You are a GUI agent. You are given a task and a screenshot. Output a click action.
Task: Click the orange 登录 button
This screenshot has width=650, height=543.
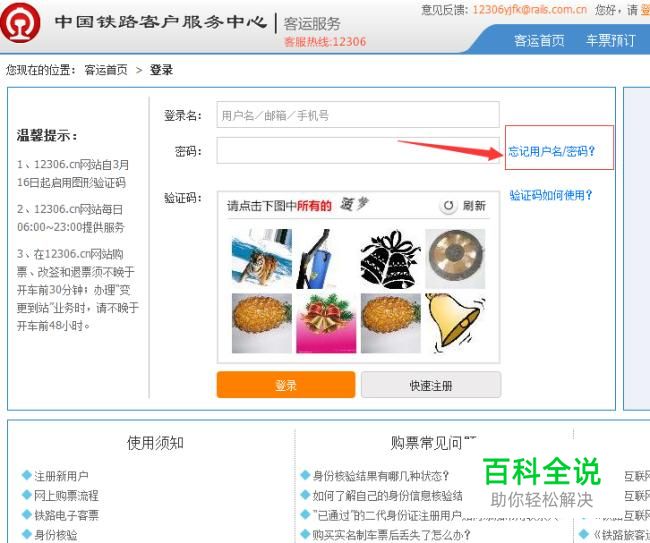tap(286, 385)
